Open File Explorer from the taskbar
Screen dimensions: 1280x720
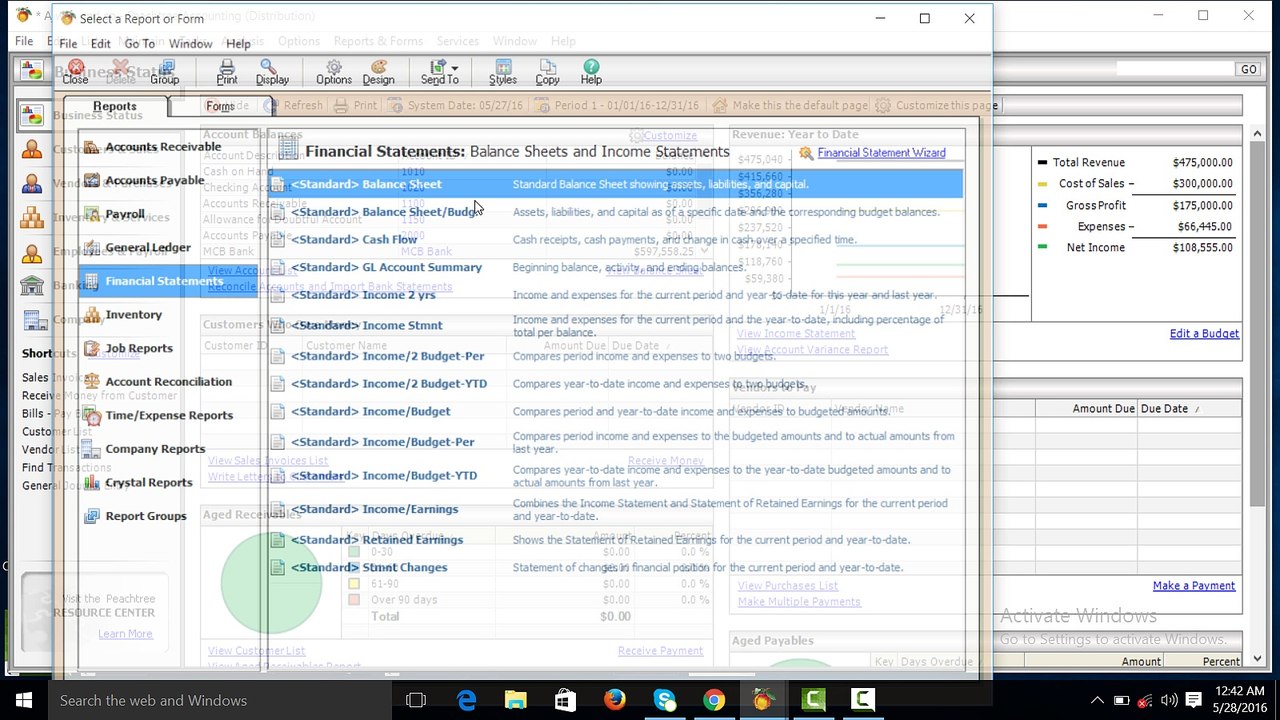(515, 700)
